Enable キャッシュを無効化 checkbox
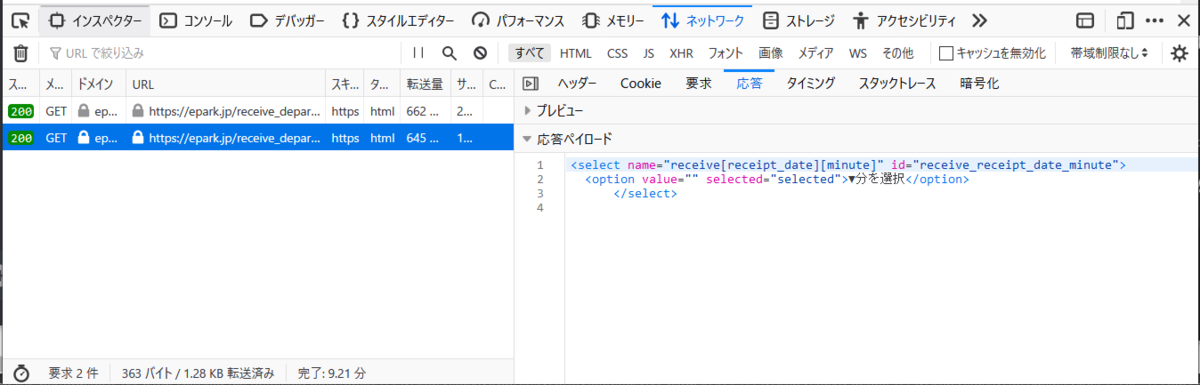The image size is (1200, 385). (x=946, y=53)
